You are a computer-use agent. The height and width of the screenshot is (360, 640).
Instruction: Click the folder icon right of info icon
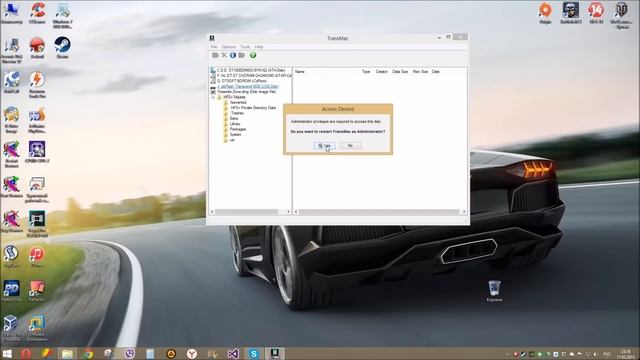pos(242,55)
